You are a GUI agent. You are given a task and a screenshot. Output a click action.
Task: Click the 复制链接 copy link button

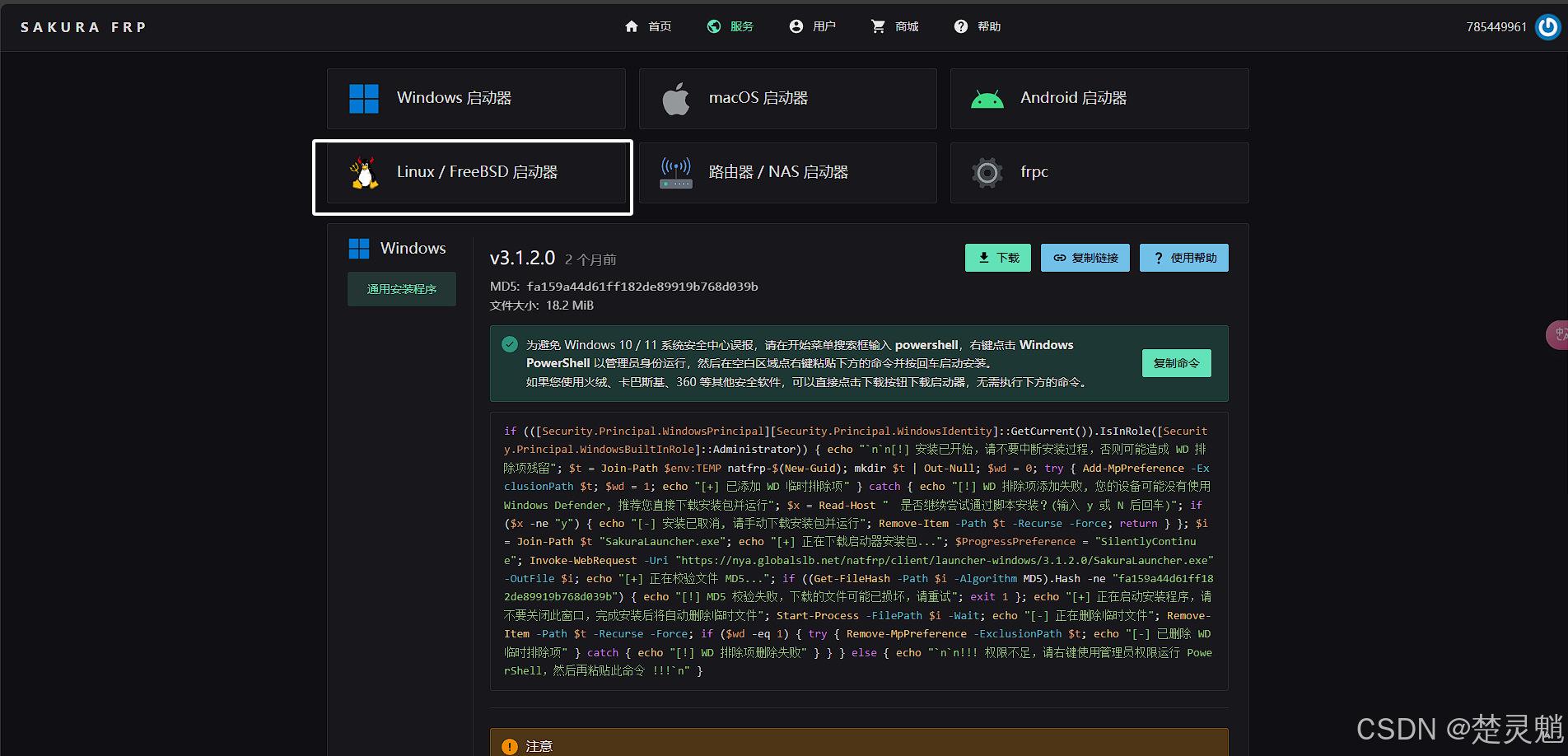click(x=1085, y=258)
